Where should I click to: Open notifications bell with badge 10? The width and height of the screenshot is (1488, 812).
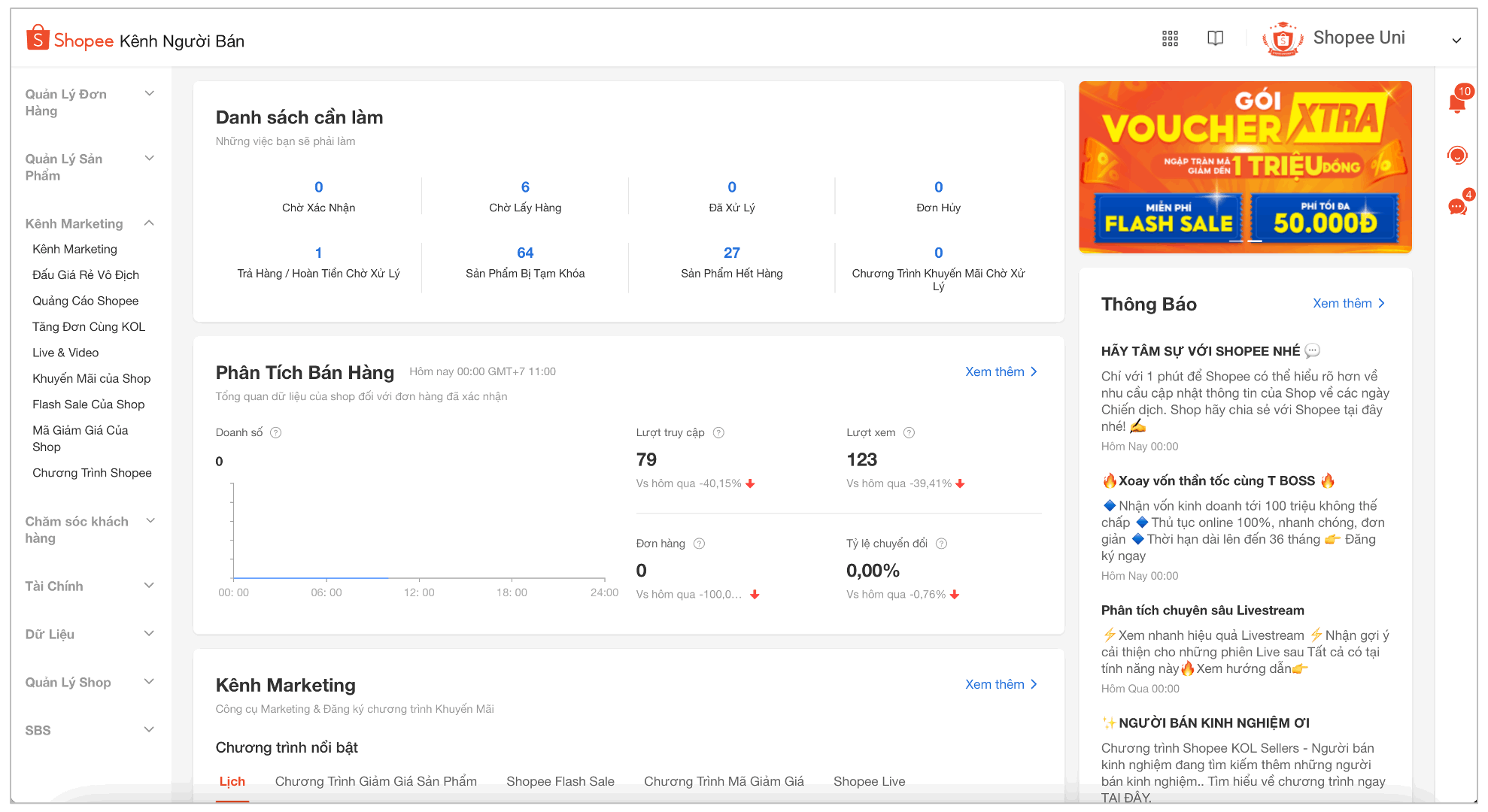1457,102
